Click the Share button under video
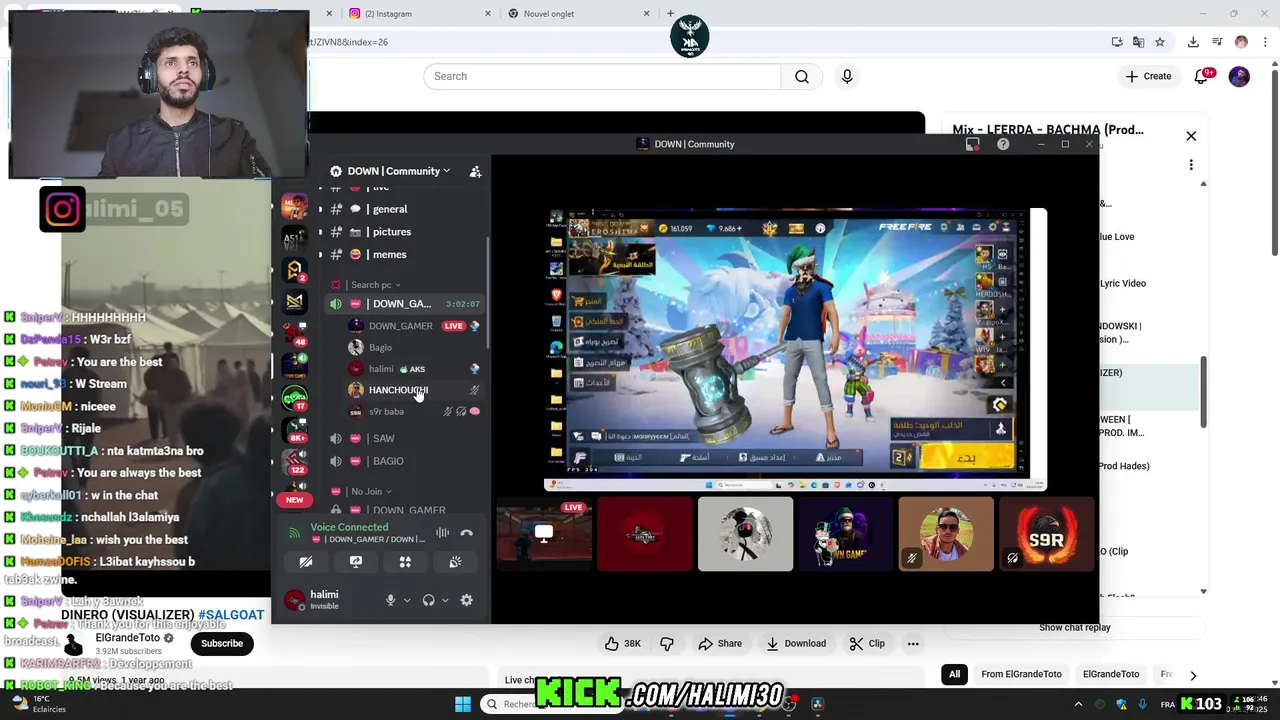This screenshot has height=720, width=1280. [x=720, y=643]
